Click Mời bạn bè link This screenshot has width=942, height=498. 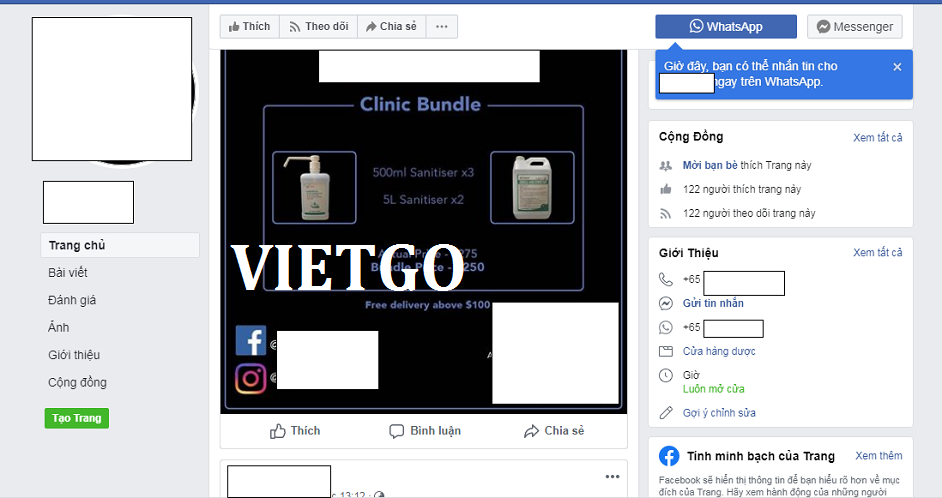click(x=710, y=165)
